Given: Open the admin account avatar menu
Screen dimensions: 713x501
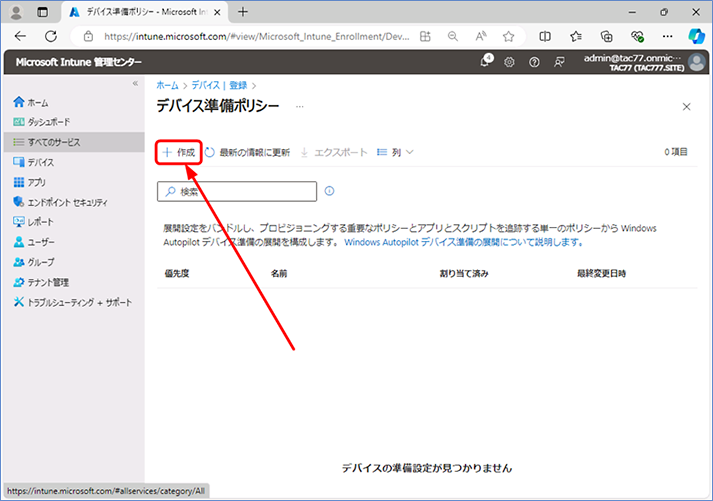Looking at the screenshot, I should pos(697,62).
